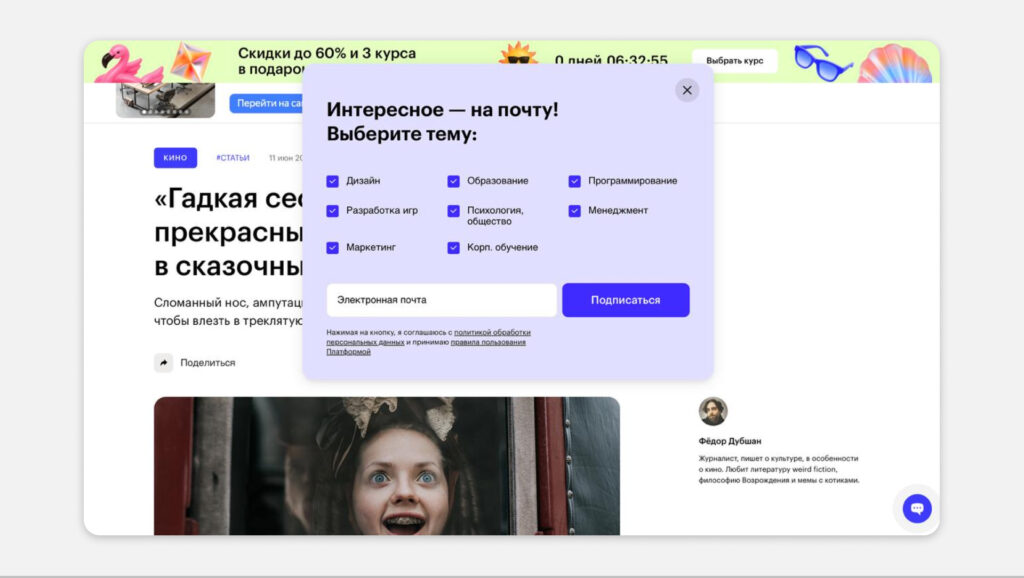The width and height of the screenshot is (1024, 578).
Task: Click the article main photo
Action: coord(387,466)
